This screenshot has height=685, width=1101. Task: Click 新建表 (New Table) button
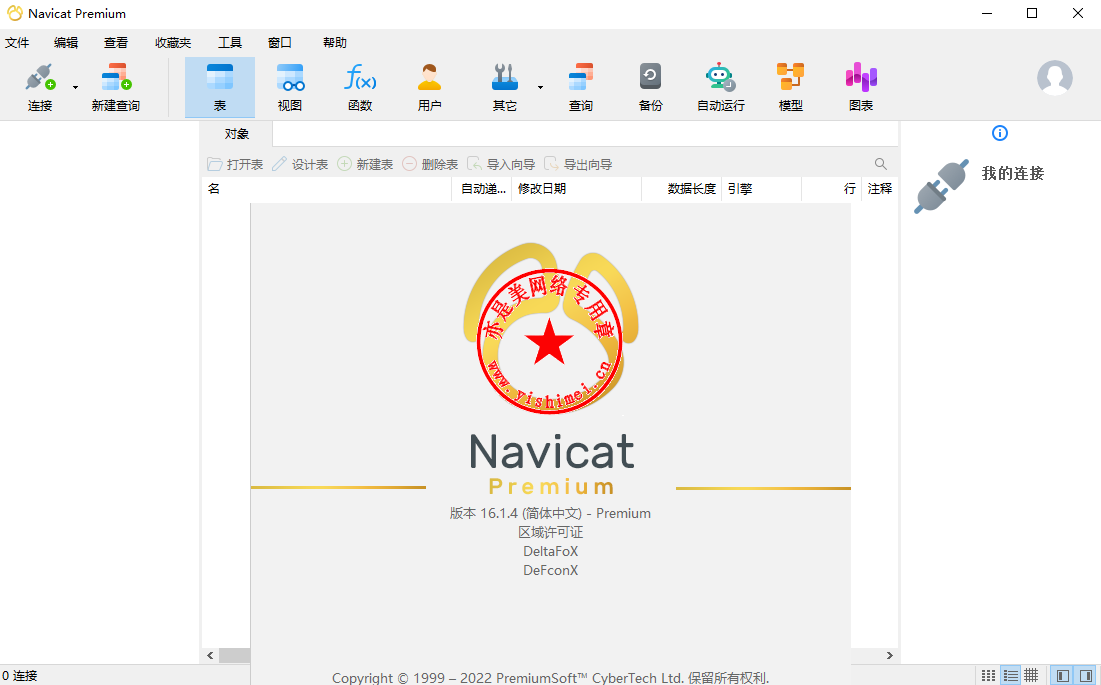365,164
